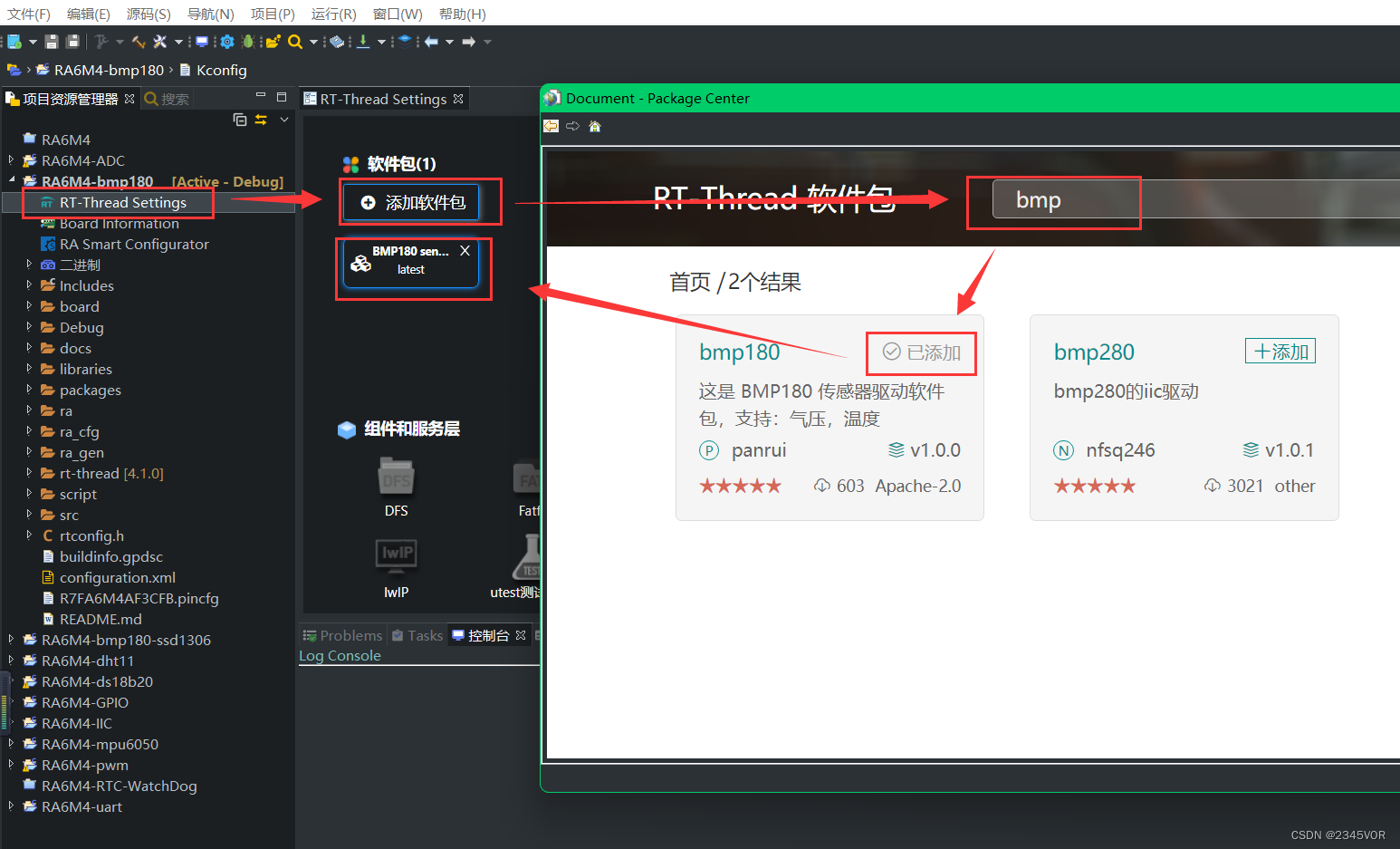Click the Save All double-floppy icon
The height and width of the screenshot is (849, 1400).
tap(73, 42)
